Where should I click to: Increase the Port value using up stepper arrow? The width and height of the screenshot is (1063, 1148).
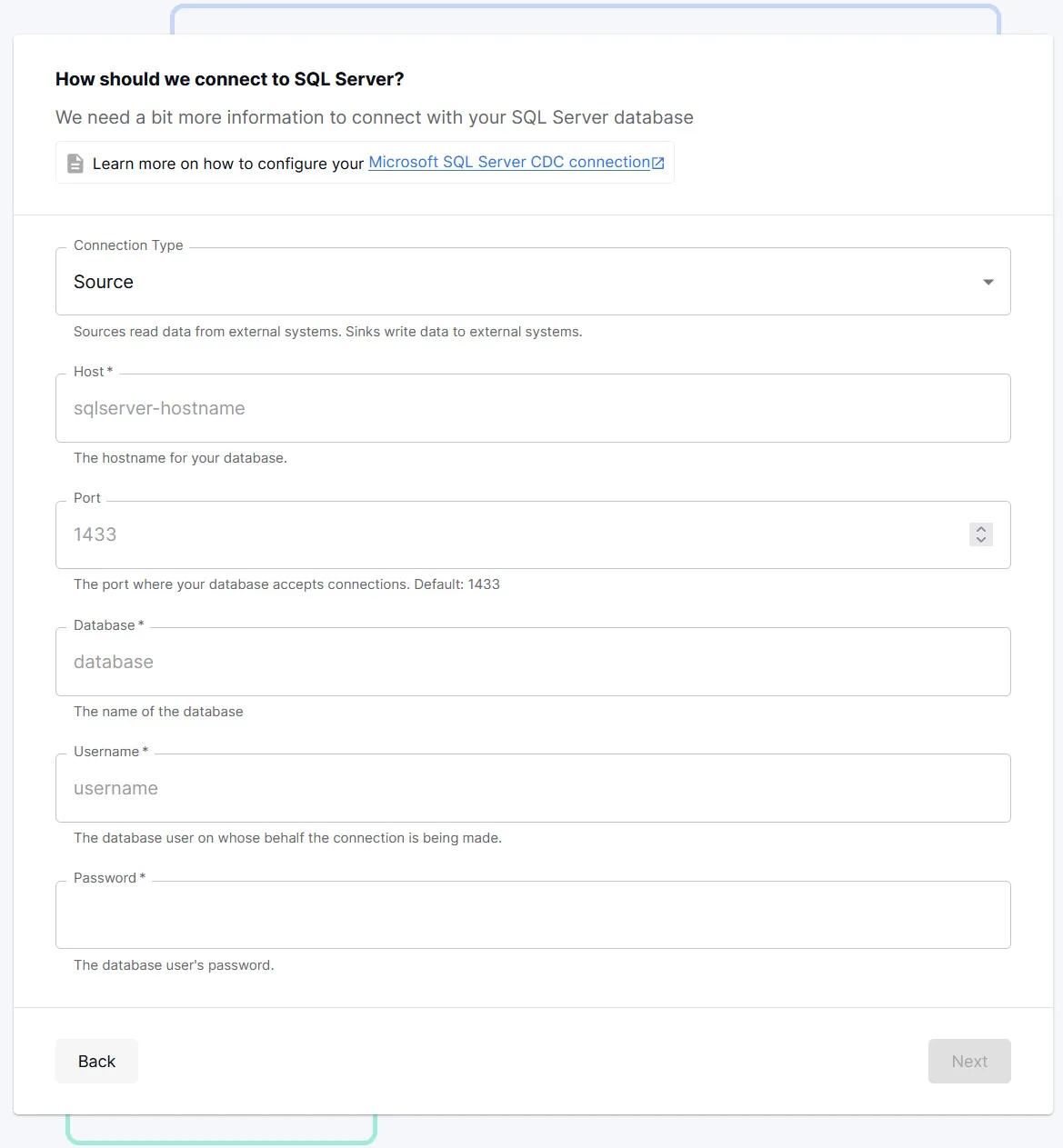pos(981,529)
